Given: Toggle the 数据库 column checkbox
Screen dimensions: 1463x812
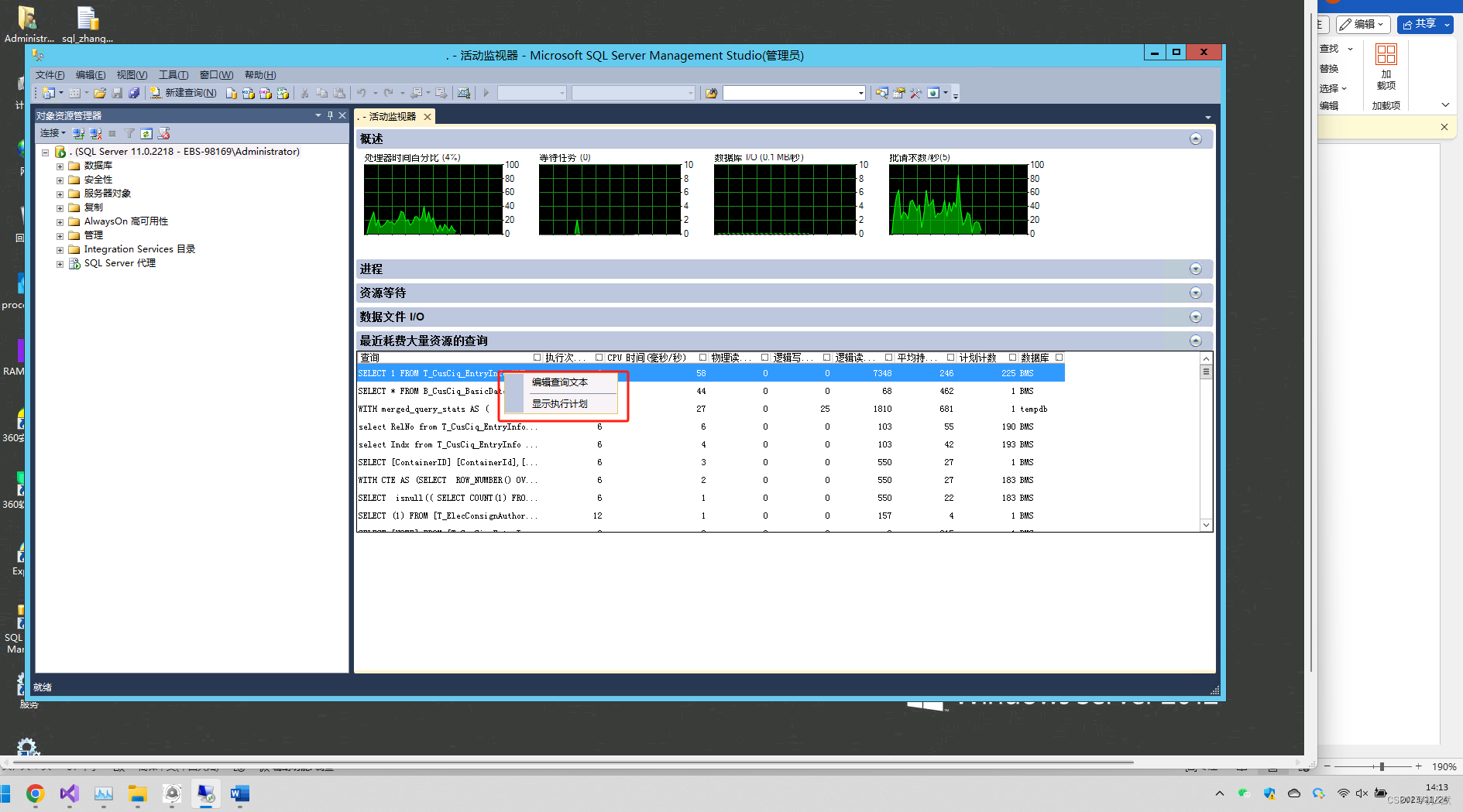Looking at the screenshot, I should tap(1013, 357).
